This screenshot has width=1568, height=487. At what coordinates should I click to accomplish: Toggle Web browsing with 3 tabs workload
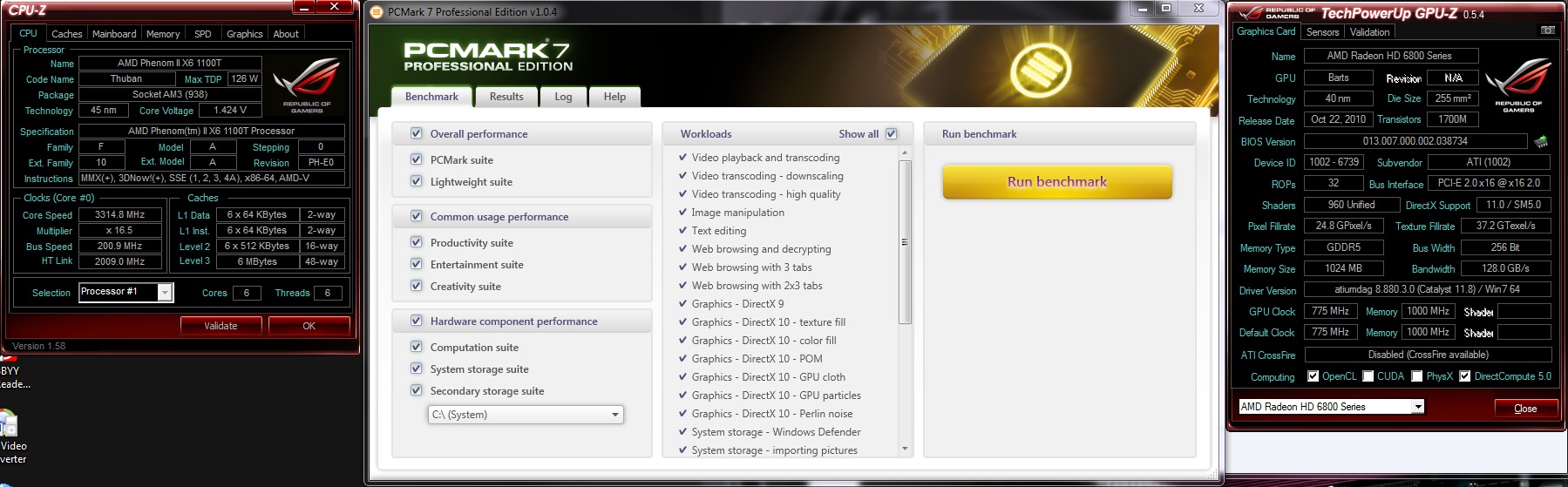pos(682,267)
